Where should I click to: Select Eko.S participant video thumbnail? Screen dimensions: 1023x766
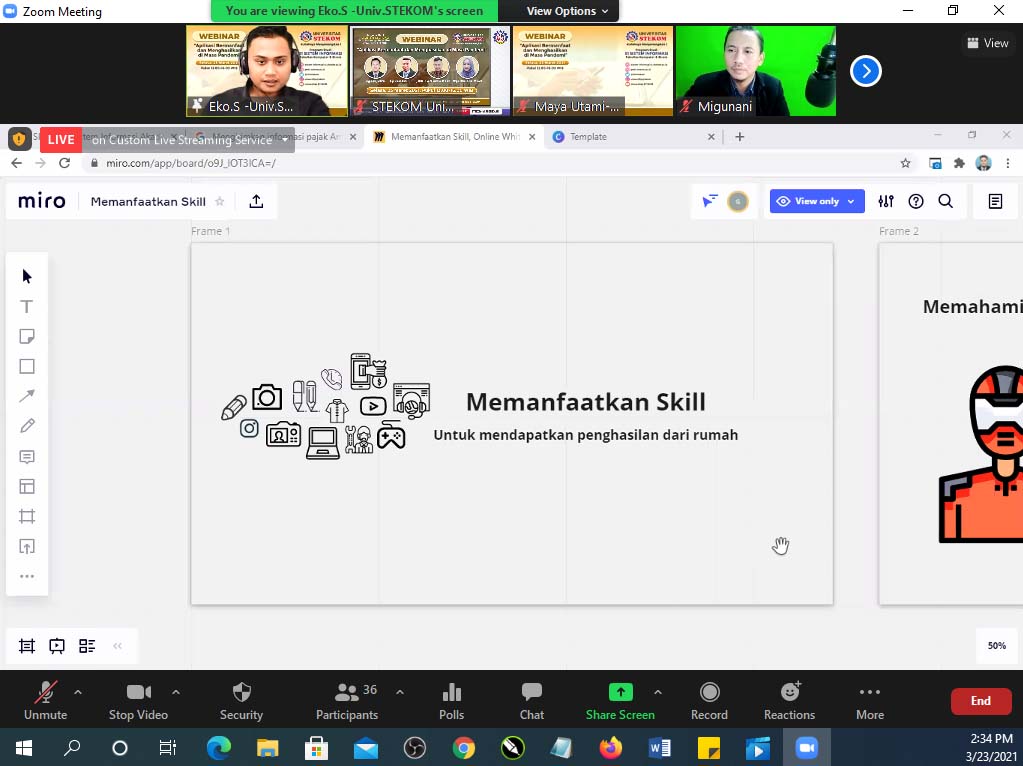[267, 70]
